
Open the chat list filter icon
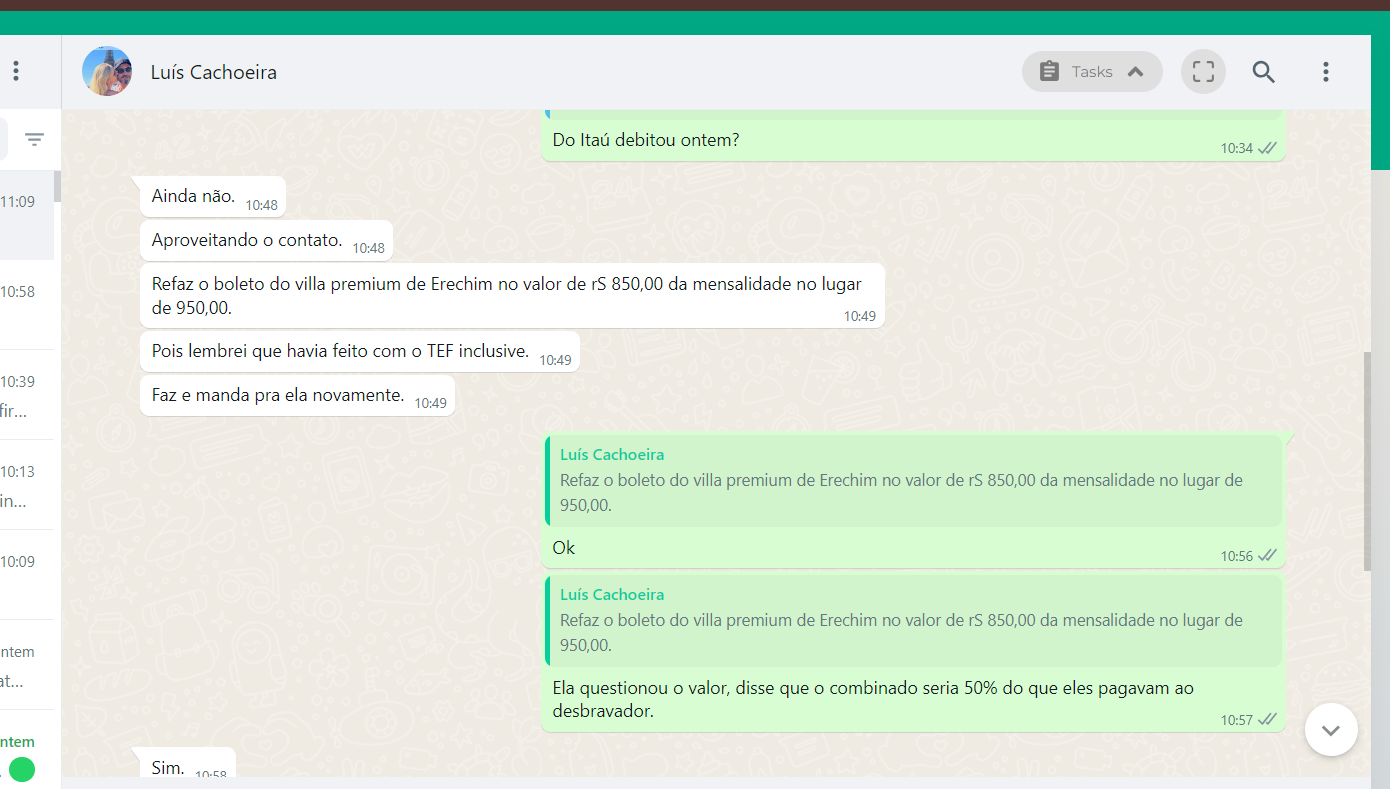pos(35,140)
